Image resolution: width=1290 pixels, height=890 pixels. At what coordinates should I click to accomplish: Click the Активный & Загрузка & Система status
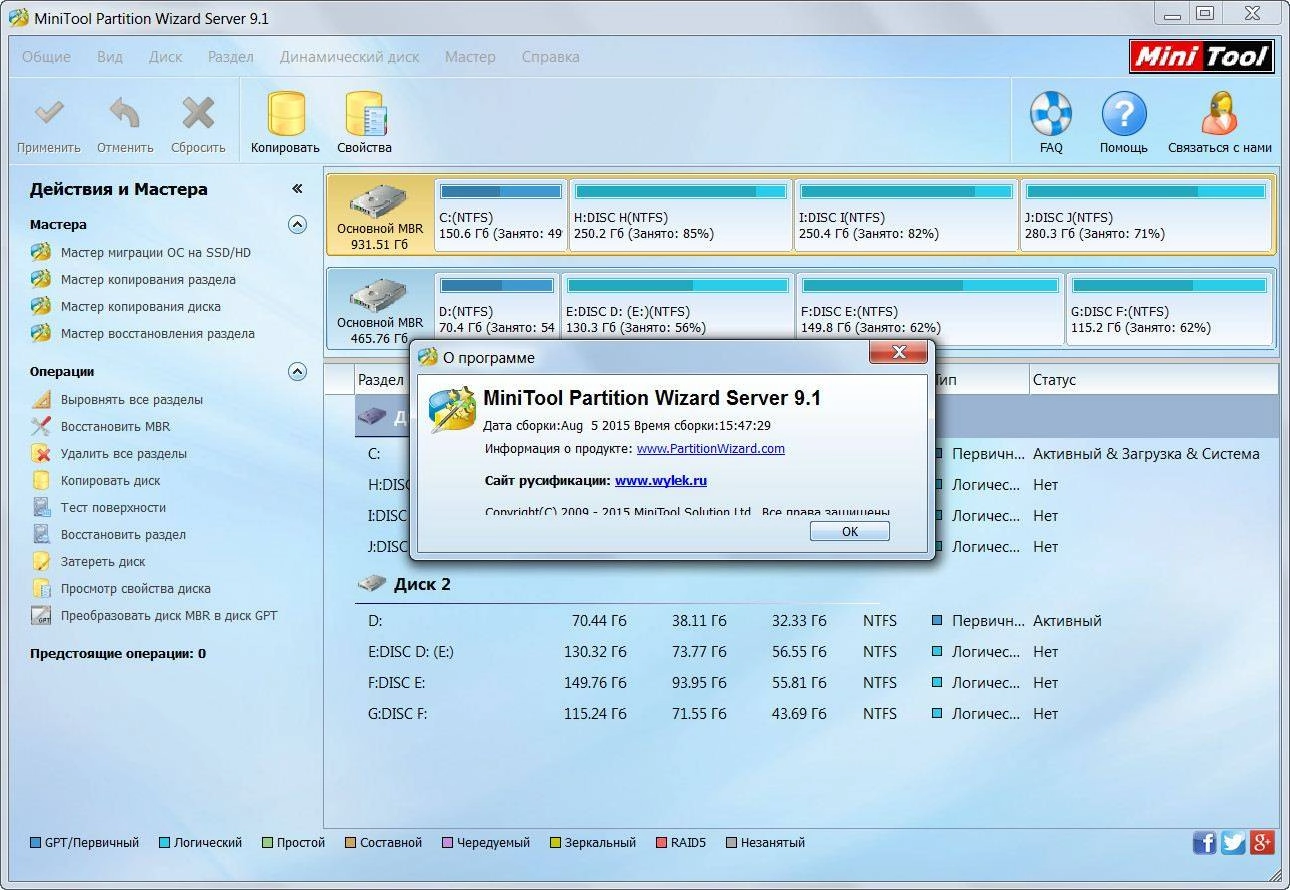(x=1146, y=454)
